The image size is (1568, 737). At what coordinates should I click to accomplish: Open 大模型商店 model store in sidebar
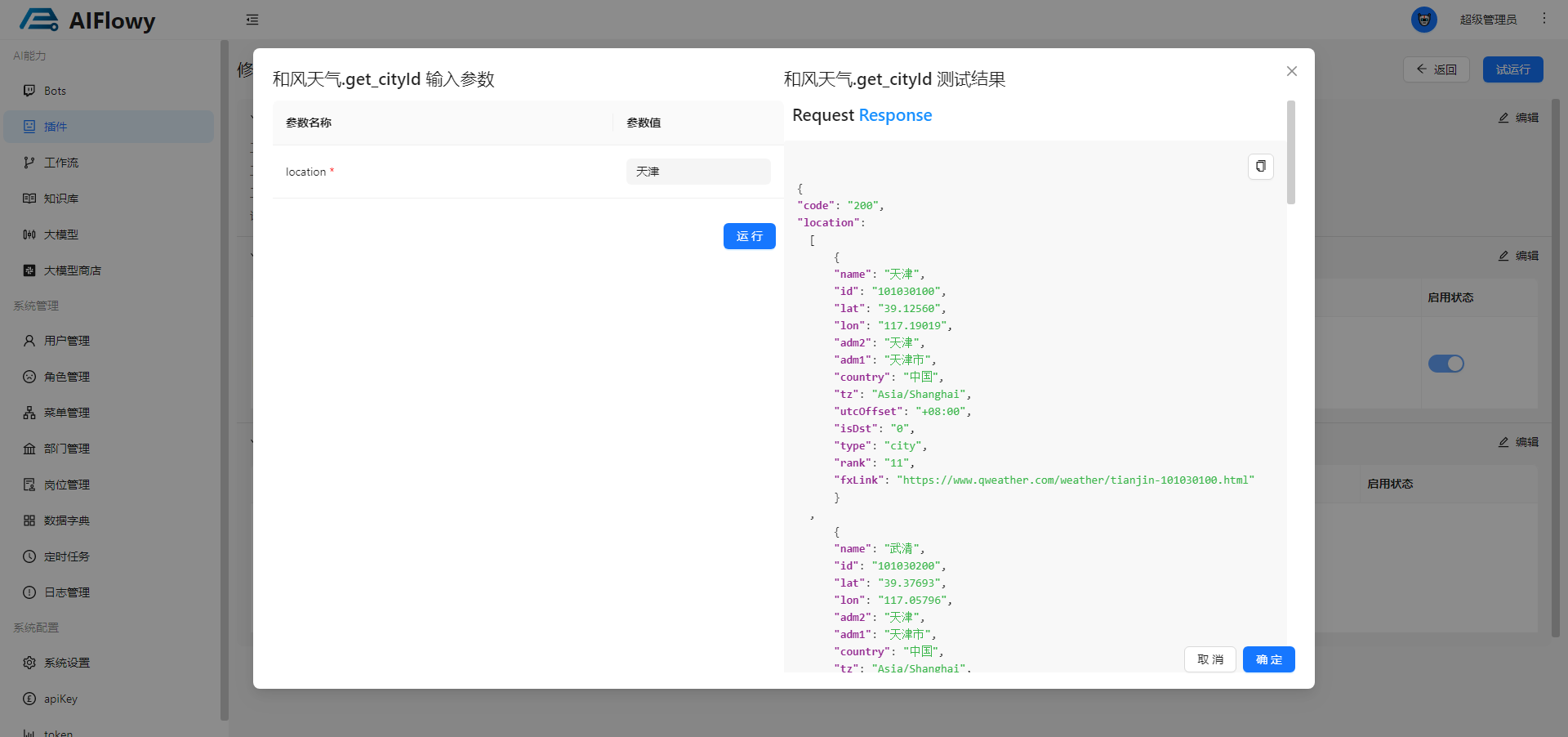click(72, 270)
